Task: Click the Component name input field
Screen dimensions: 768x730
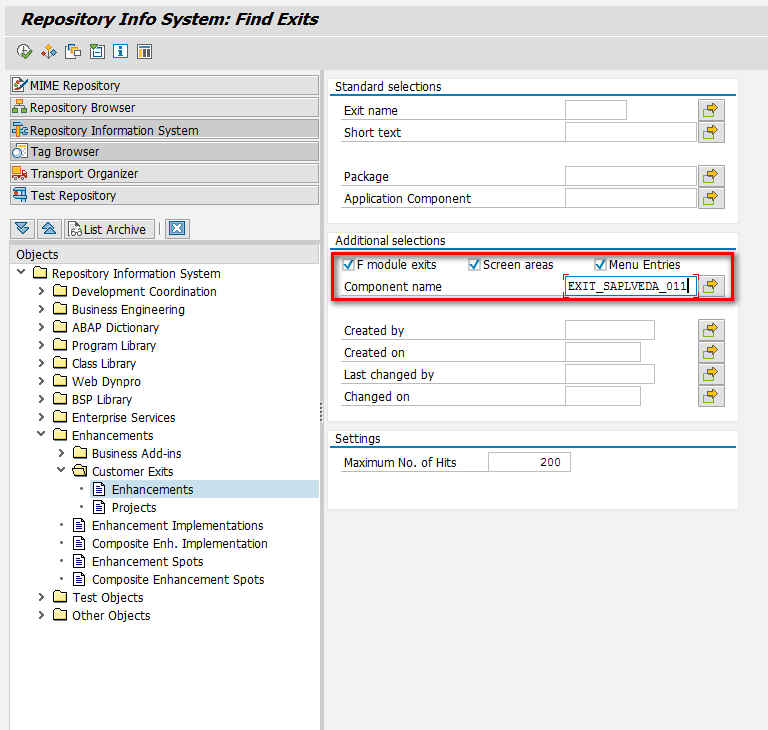Action: click(630, 286)
